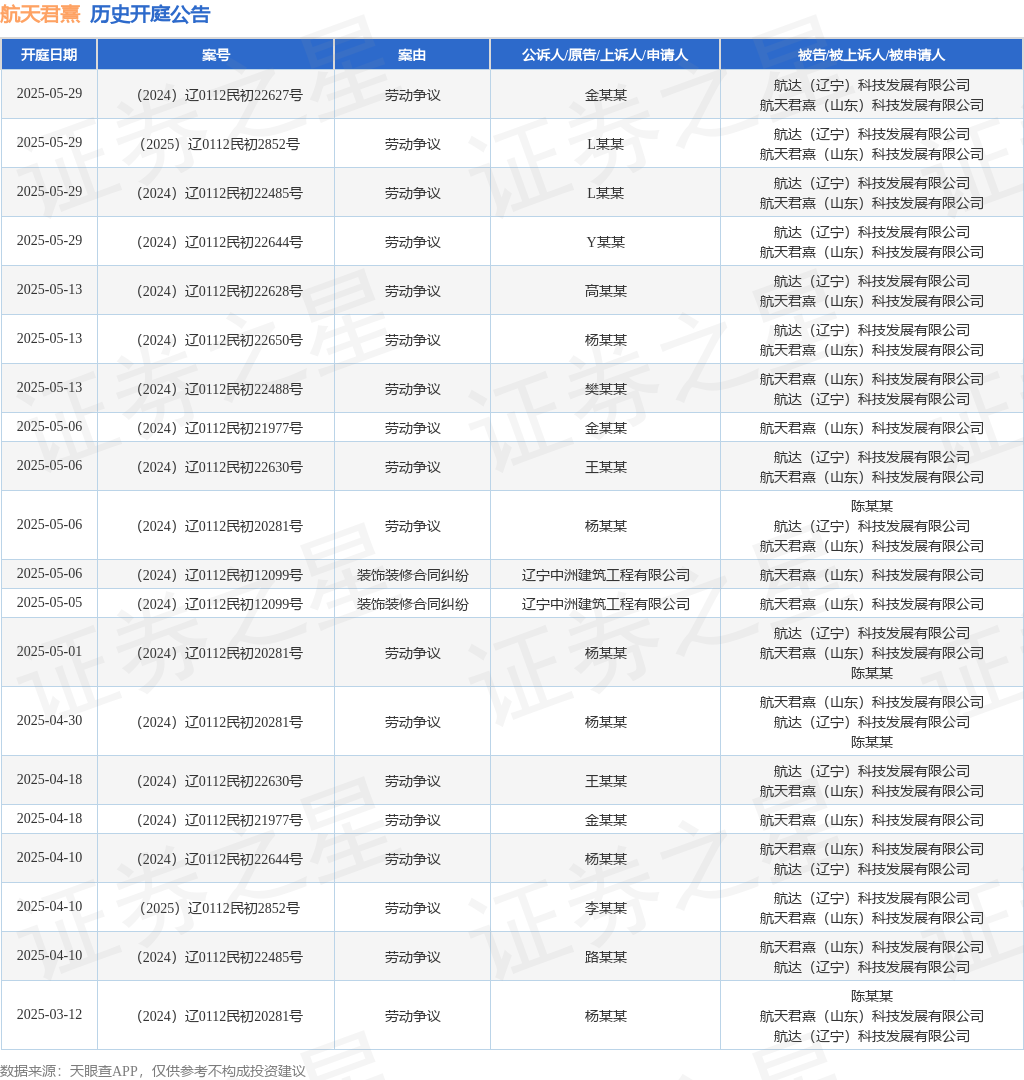The height and width of the screenshot is (1080, 1024).
Task: Click 22630号 case number in 2025-05-06 row
Action: (x=219, y=468)
